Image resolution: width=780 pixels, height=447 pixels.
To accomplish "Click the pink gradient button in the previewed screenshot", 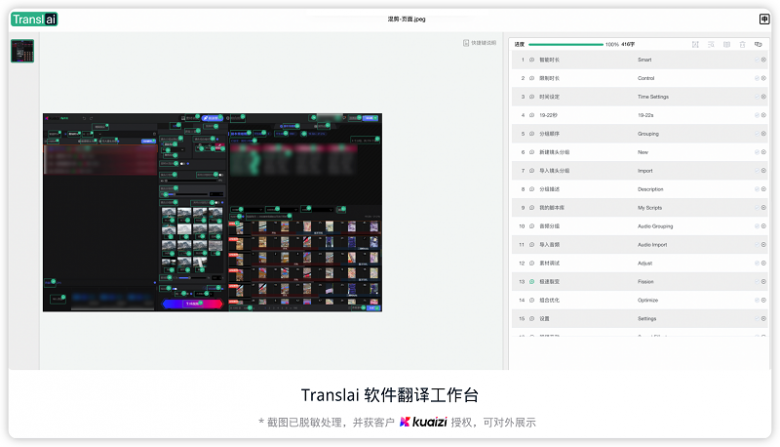I will [x=193, y=303].
